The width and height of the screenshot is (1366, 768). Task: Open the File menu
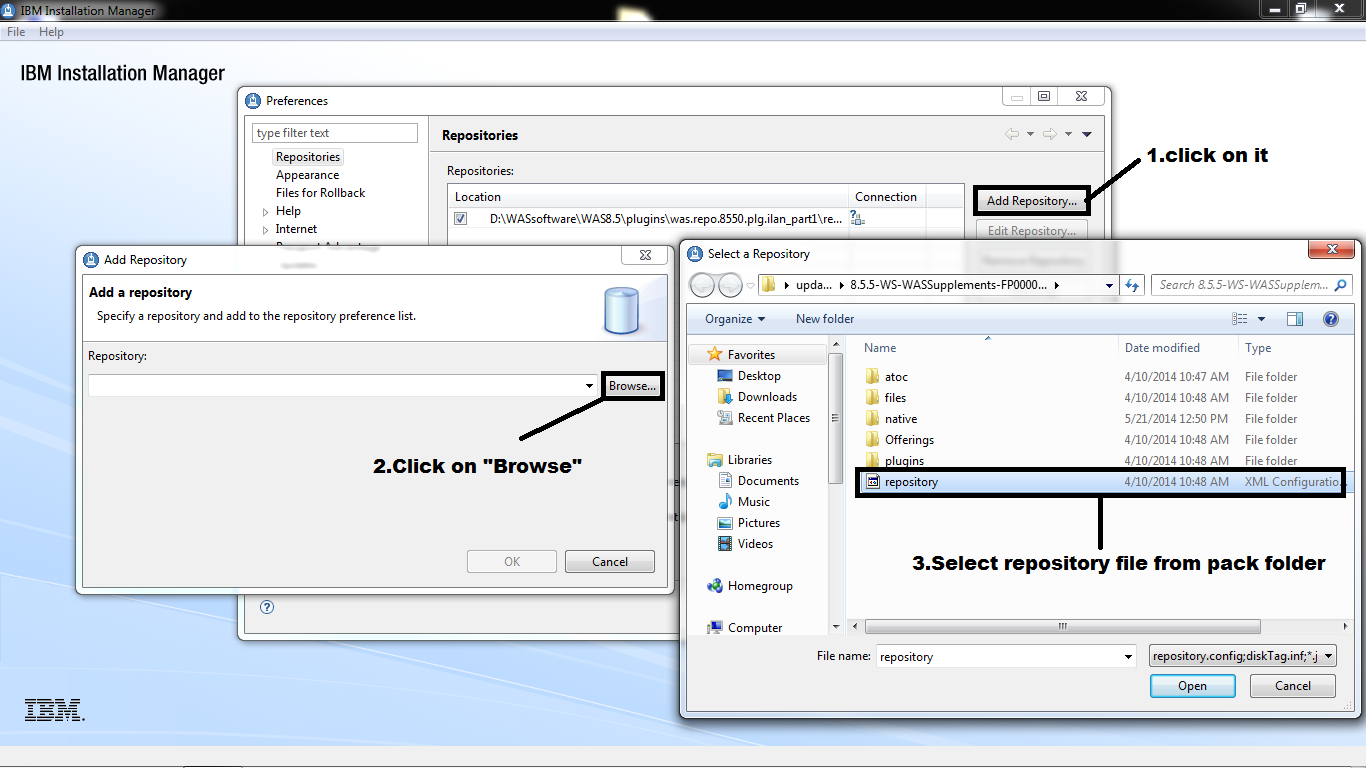[15, 31]
